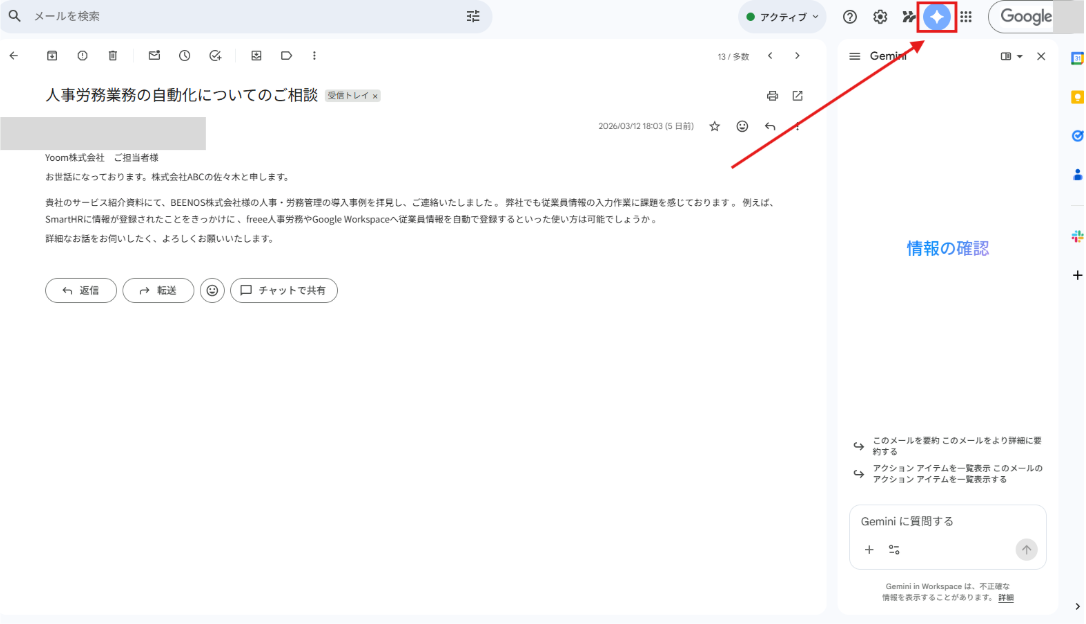Show search options filter in search bar
This screenshot has width=1086, height=624.
click(x=473, y=17)
